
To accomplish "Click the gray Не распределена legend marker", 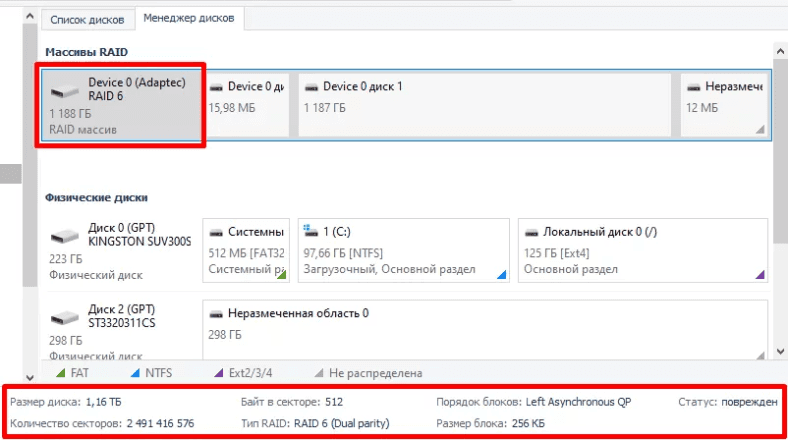I will tap(319, 373).
